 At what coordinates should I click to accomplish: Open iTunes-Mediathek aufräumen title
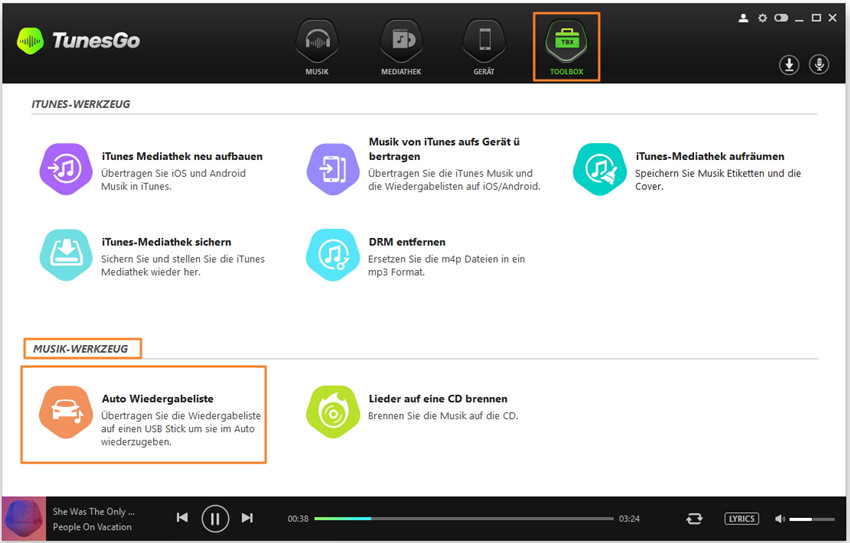coord(710,156)
